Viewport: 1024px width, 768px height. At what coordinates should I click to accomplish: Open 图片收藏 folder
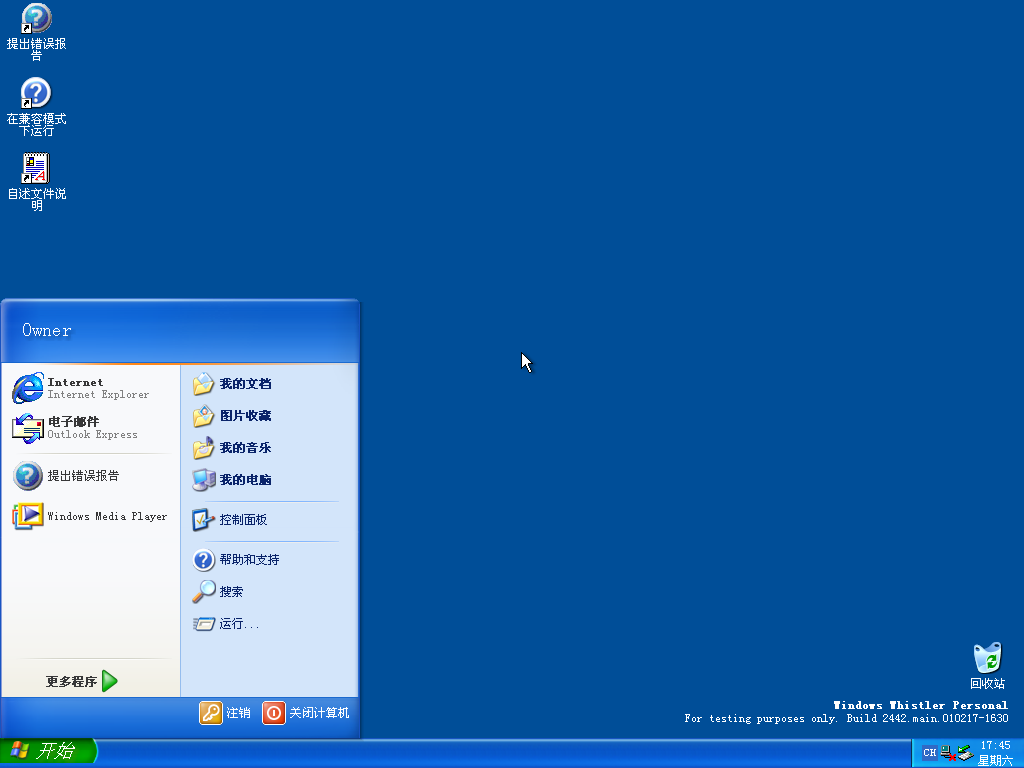269,416
